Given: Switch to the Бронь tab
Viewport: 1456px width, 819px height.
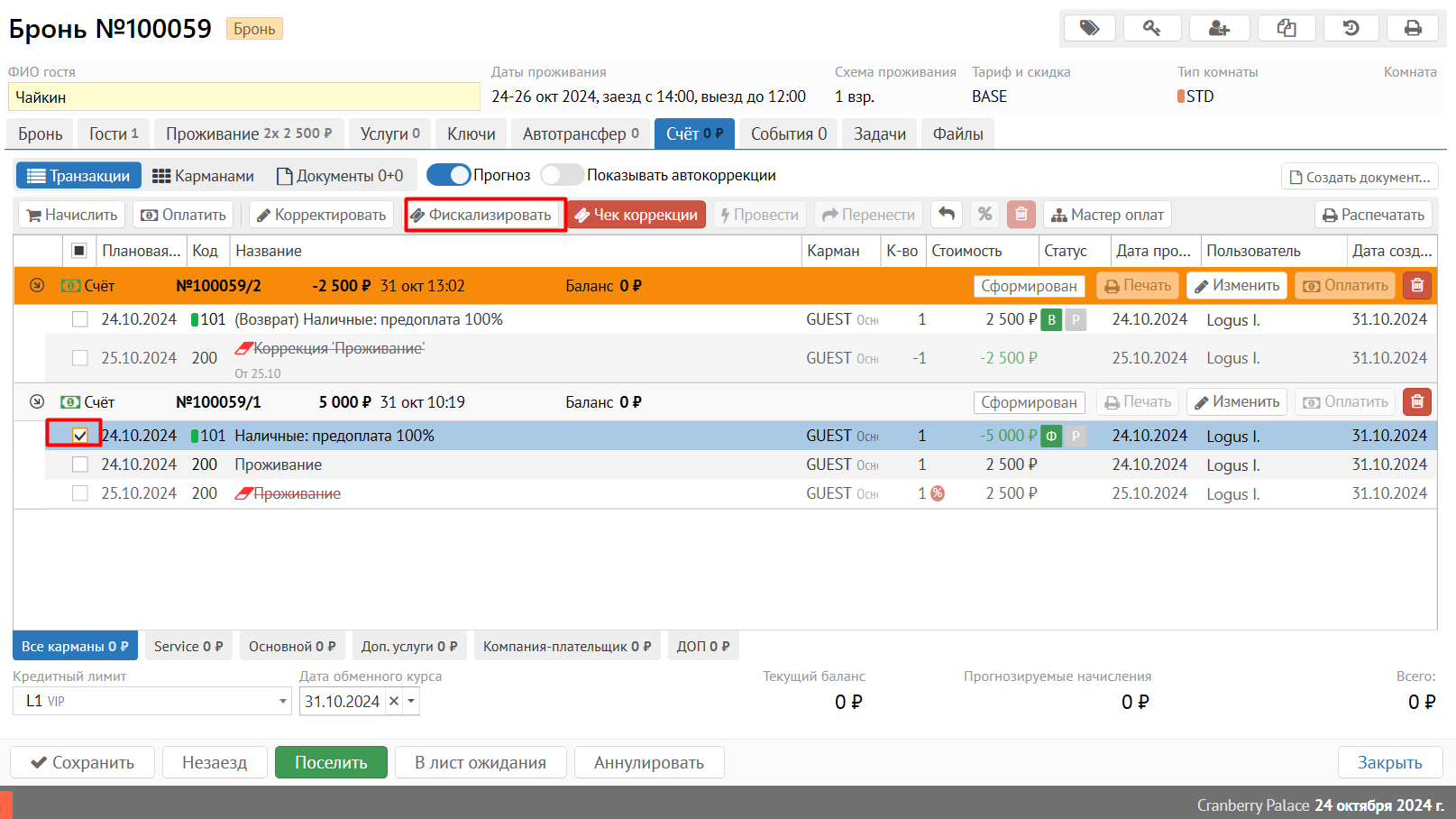Looking at the screenshot, I should point(41,133).
